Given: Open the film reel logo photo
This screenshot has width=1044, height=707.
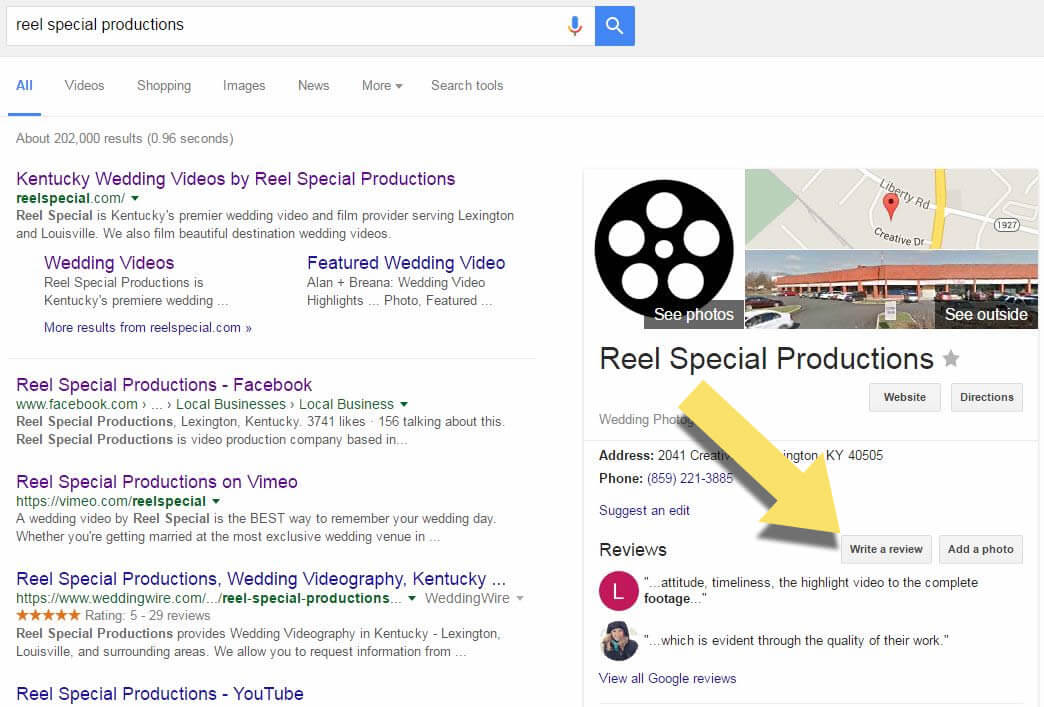Looking at the screenshot, I should coord(664,249).
